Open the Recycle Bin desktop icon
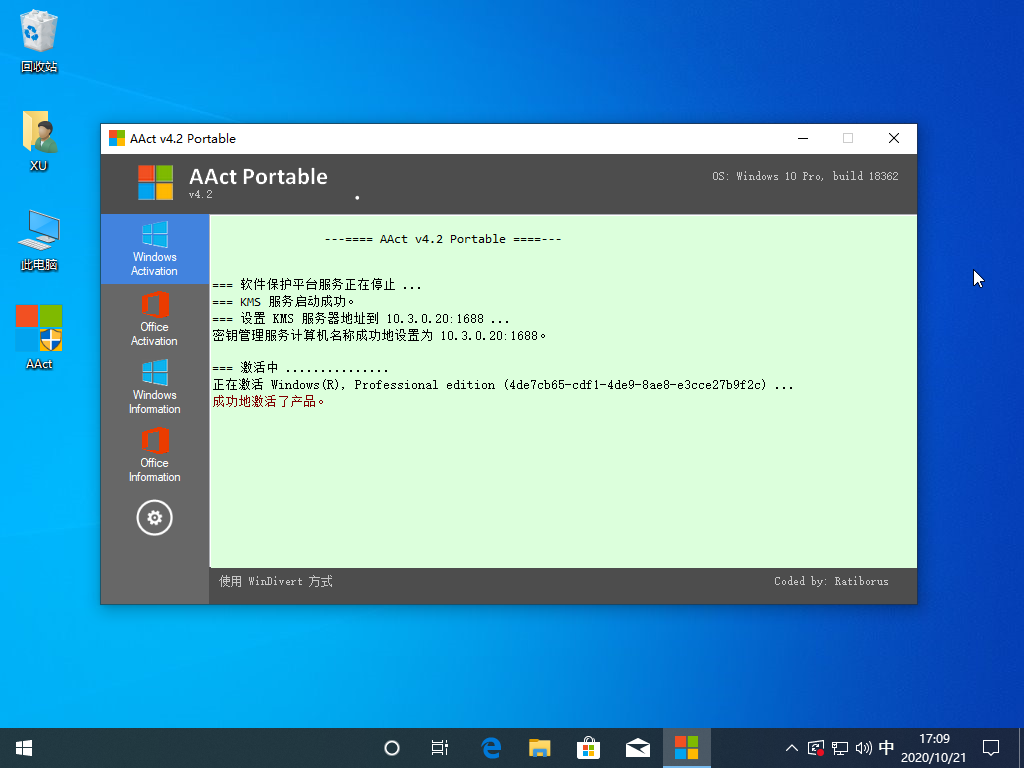Image resolution: width=1024 pixels, height=768 pixels. tap(39, 40)
